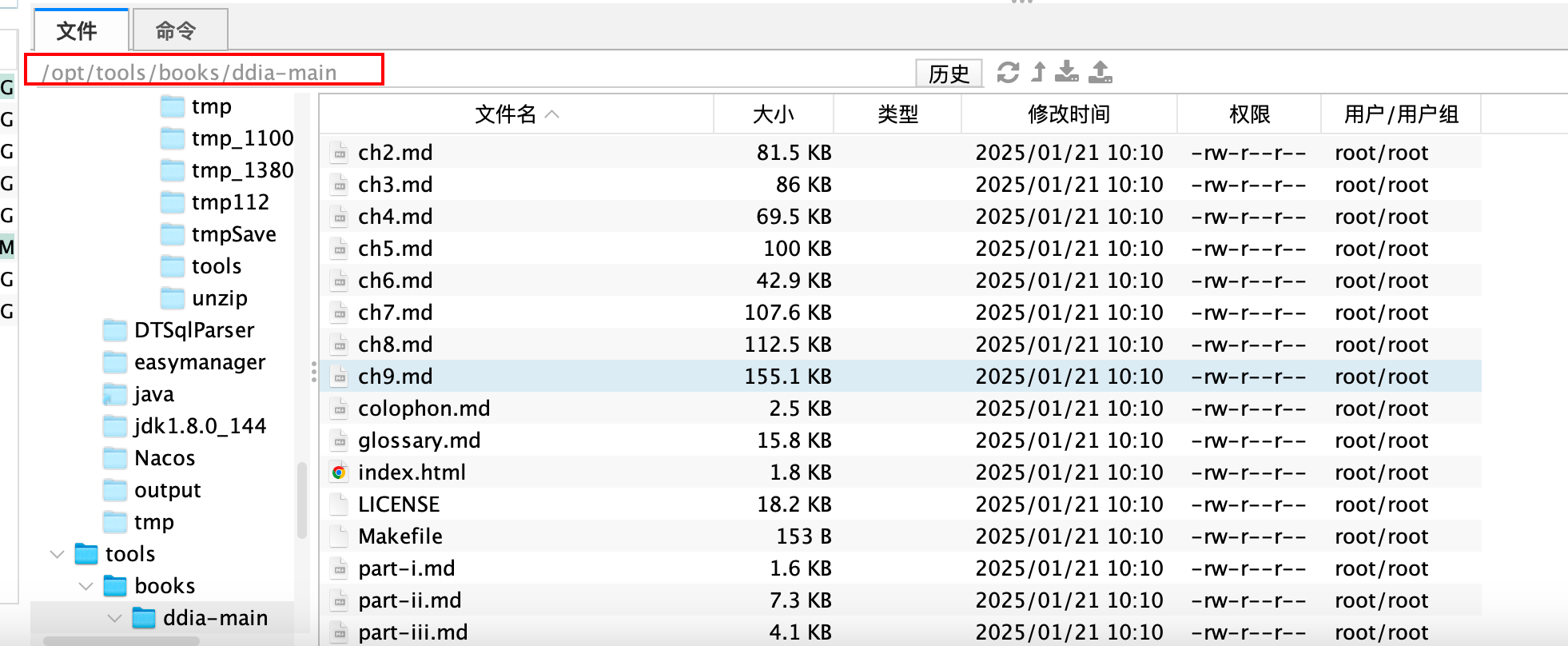
Task: Select the tmp112 folder
Action: (x=230, y=202)
